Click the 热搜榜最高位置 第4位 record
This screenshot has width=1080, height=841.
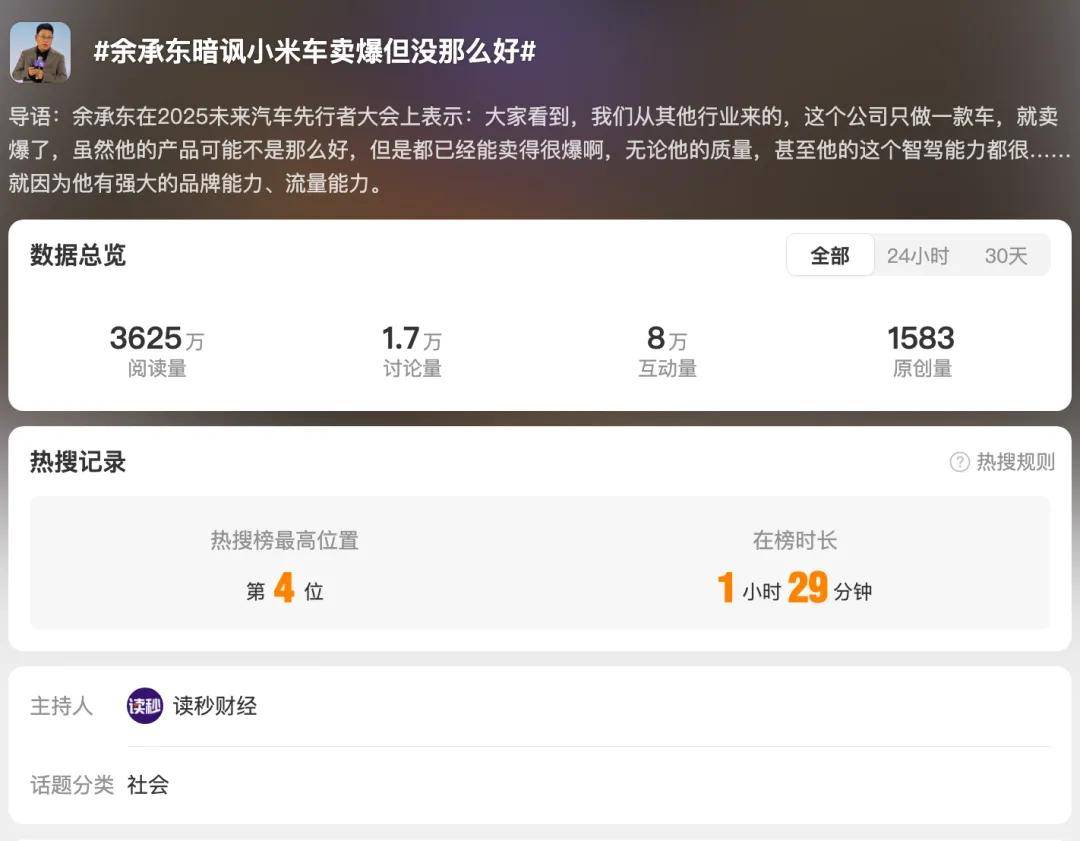tap(284, 567)
